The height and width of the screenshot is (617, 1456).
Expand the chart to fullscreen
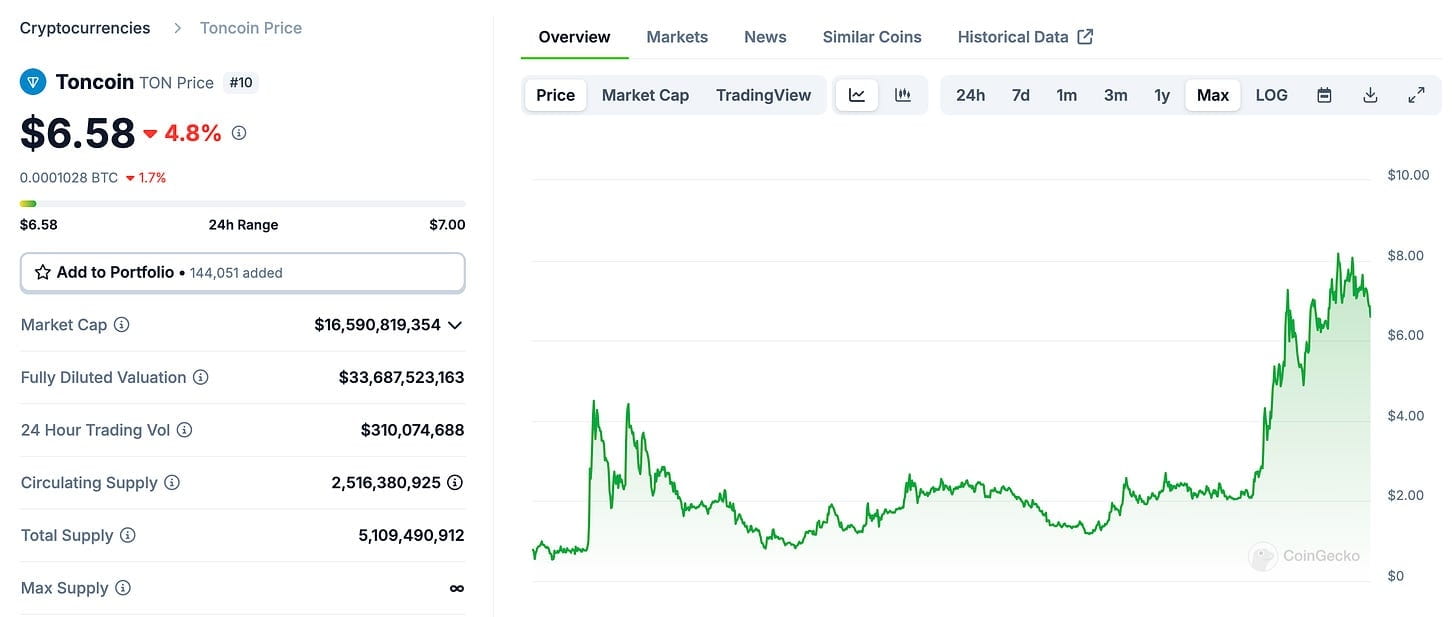click(x=1416, y=95)
